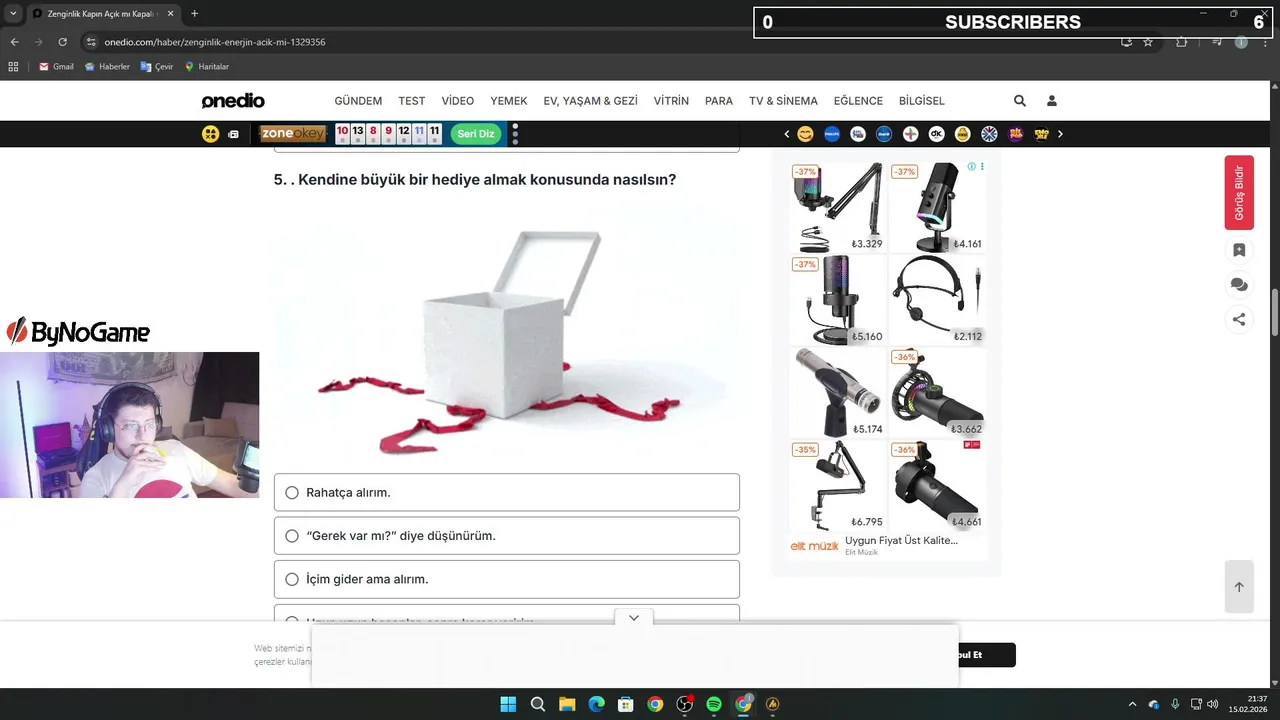Open OBS Studio from the taskbar

(684, 704)
